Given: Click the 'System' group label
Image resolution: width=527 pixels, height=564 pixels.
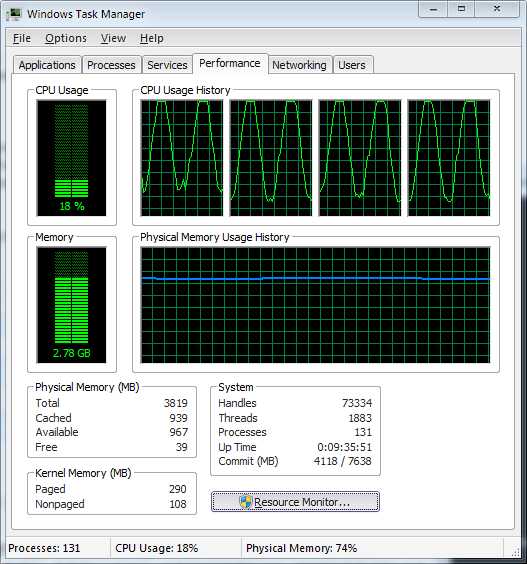Looking at the screenshot, I should coord(236,387).
